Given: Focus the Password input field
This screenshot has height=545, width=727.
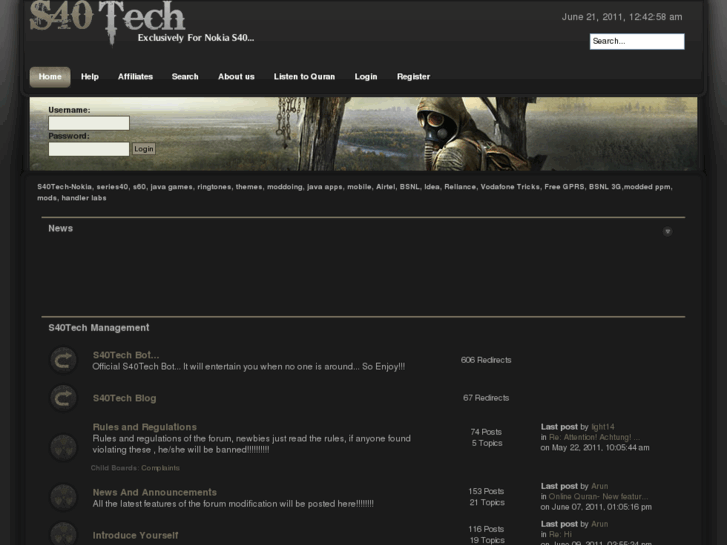Looking at the screenshot, I should (89, 149).
